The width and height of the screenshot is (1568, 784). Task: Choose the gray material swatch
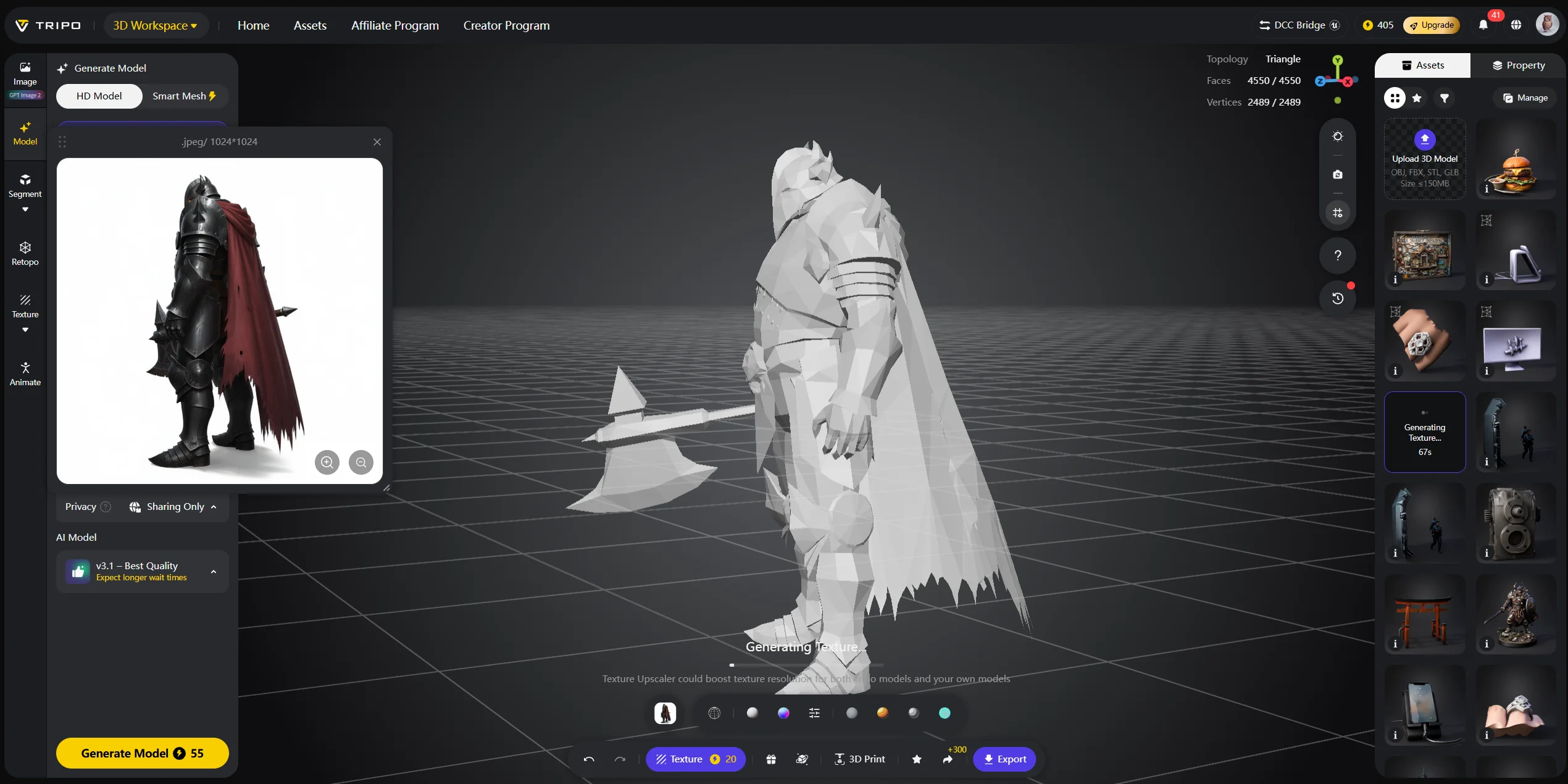[x=851, y=713]
